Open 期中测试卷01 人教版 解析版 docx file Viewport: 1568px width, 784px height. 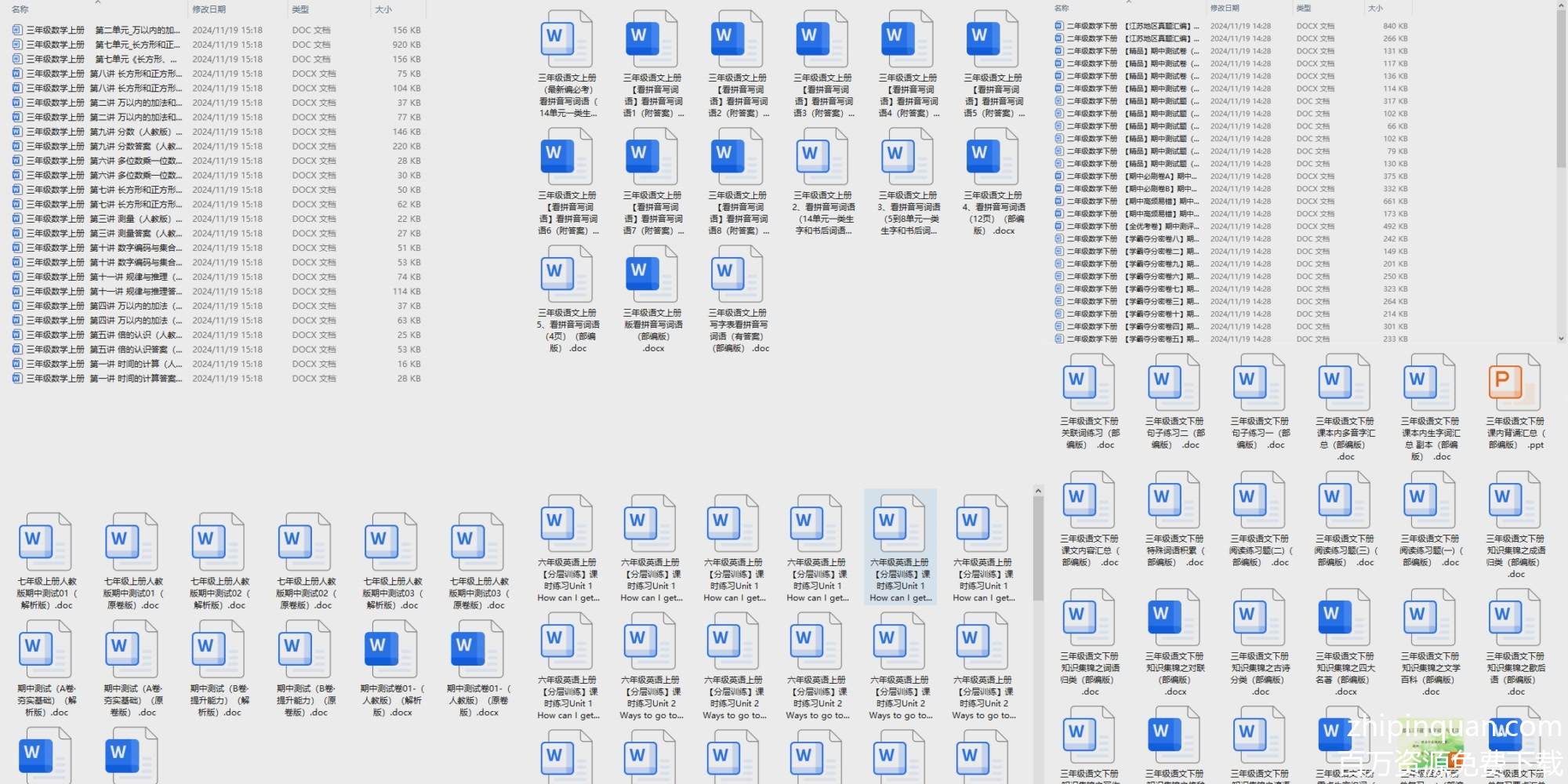click(391, 649)
